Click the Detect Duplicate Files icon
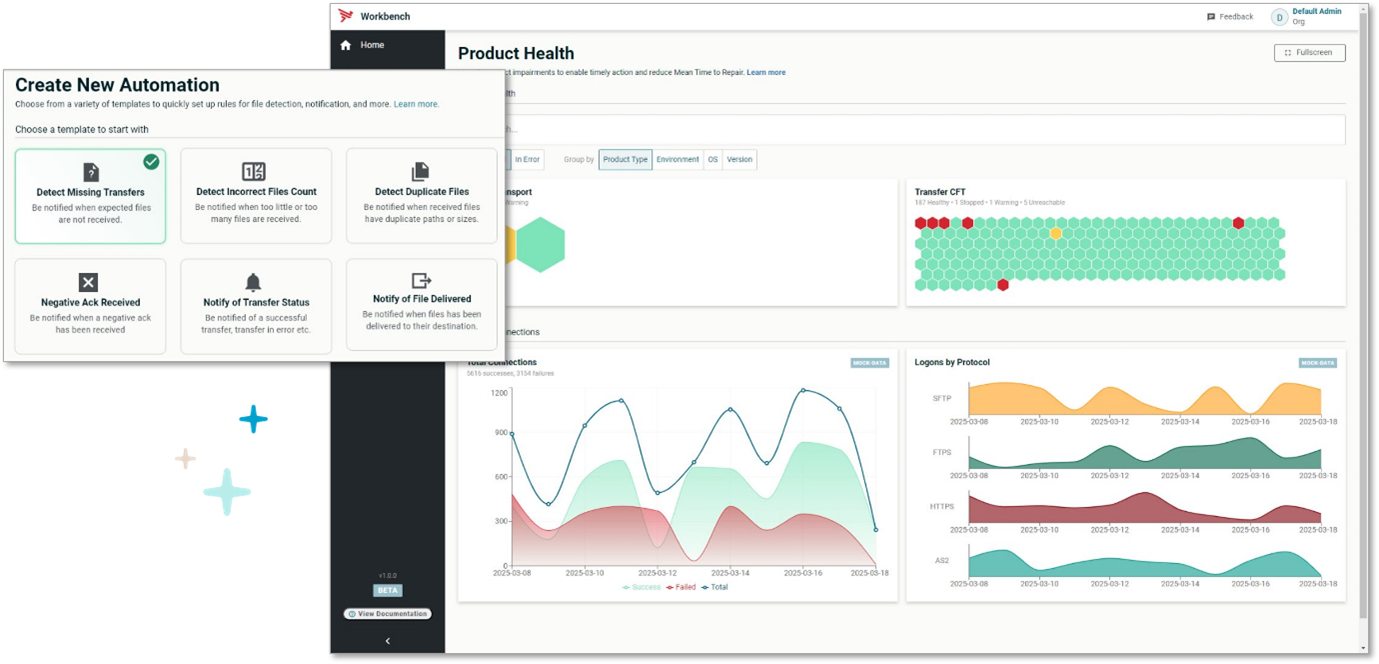 (421, 172)
